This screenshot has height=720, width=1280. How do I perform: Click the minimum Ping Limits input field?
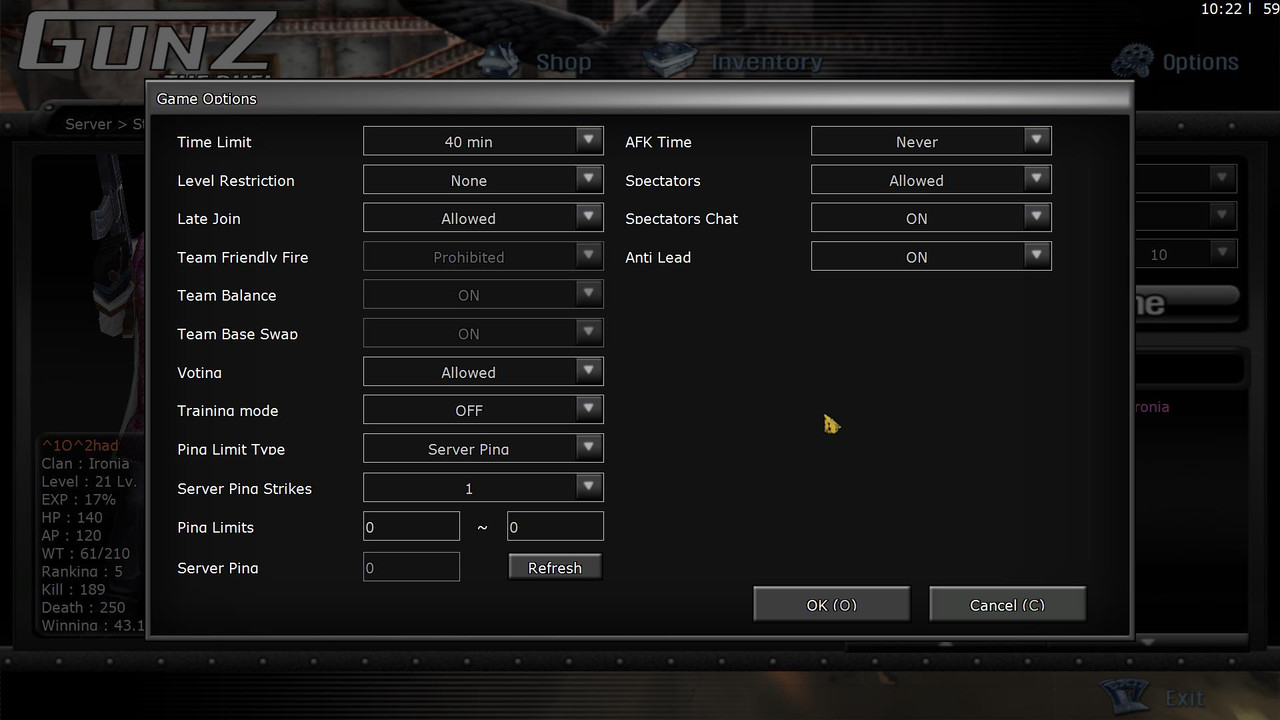(x=411, y=526)
